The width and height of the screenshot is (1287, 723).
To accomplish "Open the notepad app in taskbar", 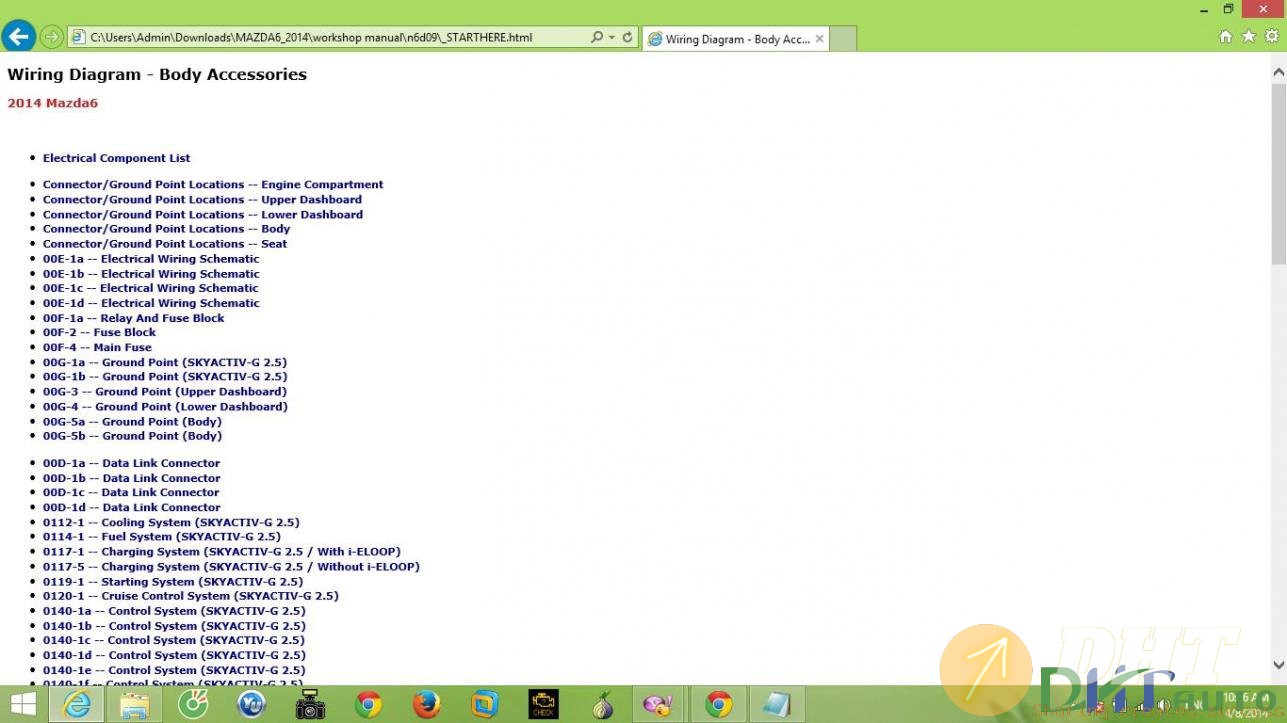I will click(777, 704).
